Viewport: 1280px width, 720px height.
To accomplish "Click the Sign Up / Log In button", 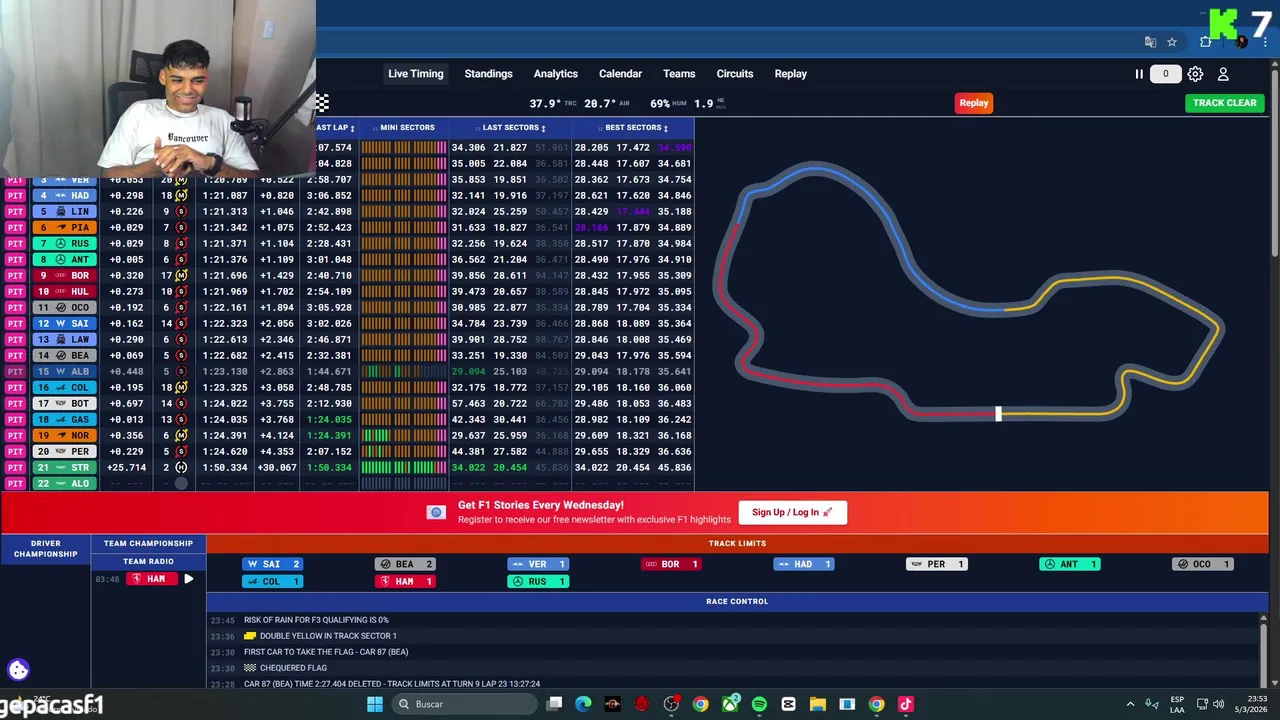I will (x=792, y=512).
